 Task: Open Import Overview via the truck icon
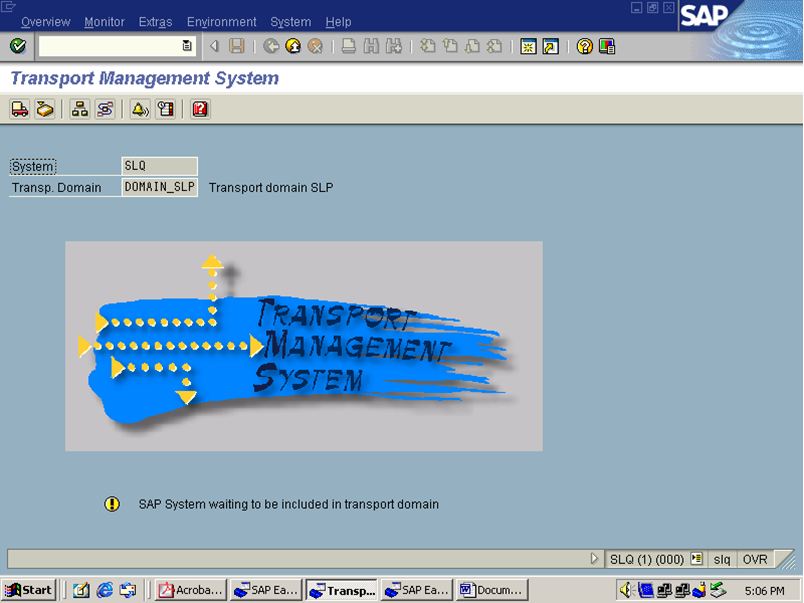(x=19, y=109)
